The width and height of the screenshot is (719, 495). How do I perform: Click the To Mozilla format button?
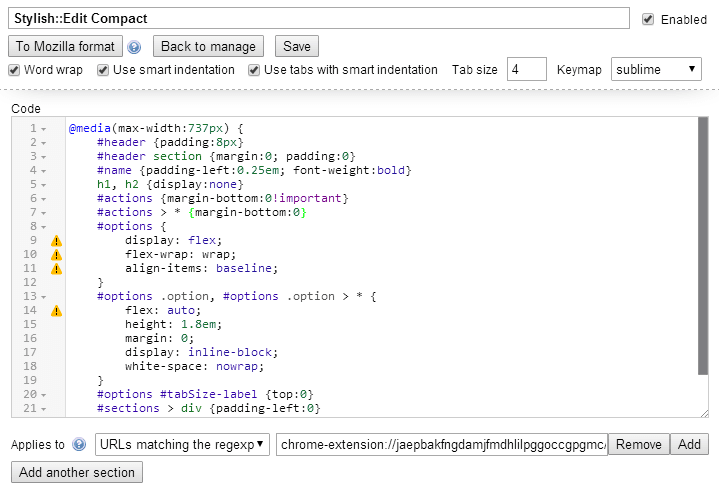(x=65, y=46)
